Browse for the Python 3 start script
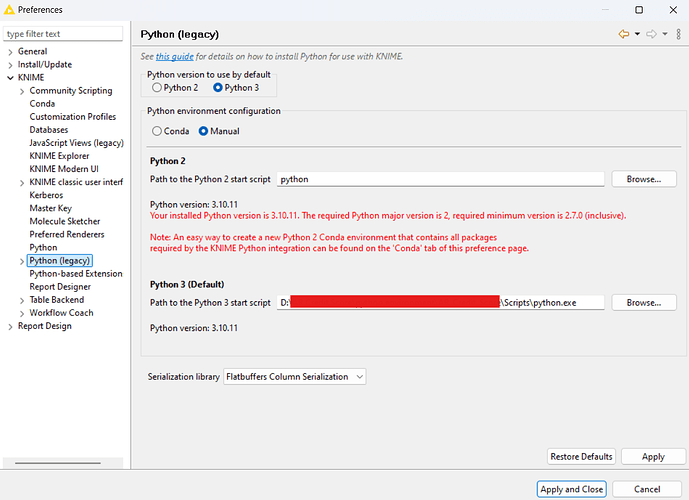This screenshot has width=689, height=500. pyautogui.click(x=644, y=303)
